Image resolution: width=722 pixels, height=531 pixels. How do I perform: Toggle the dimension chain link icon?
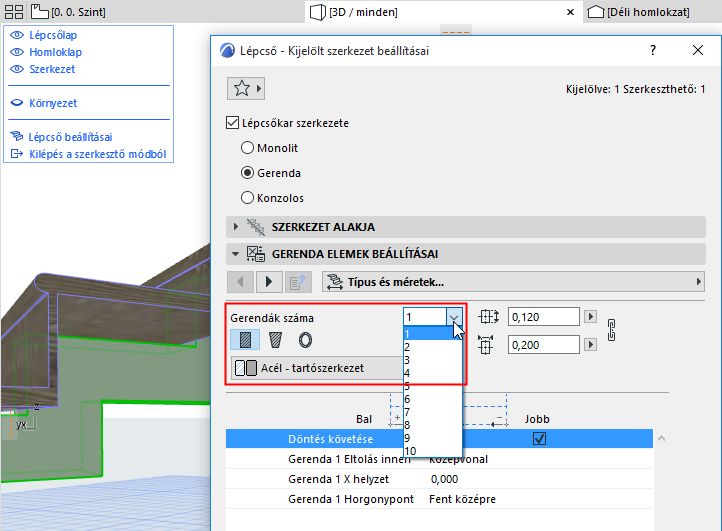coord(611,330)
